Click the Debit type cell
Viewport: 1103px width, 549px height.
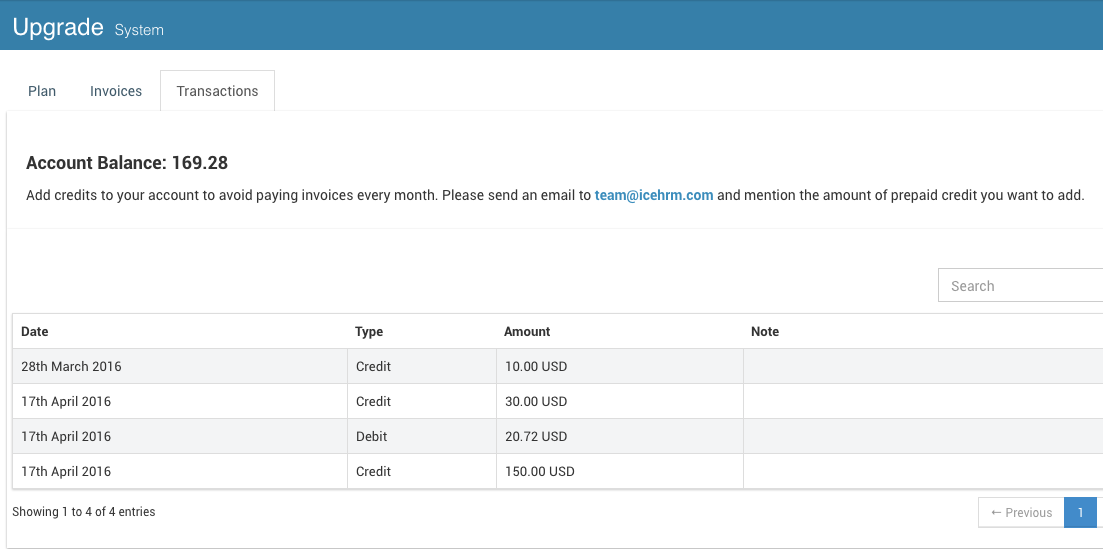422,436
